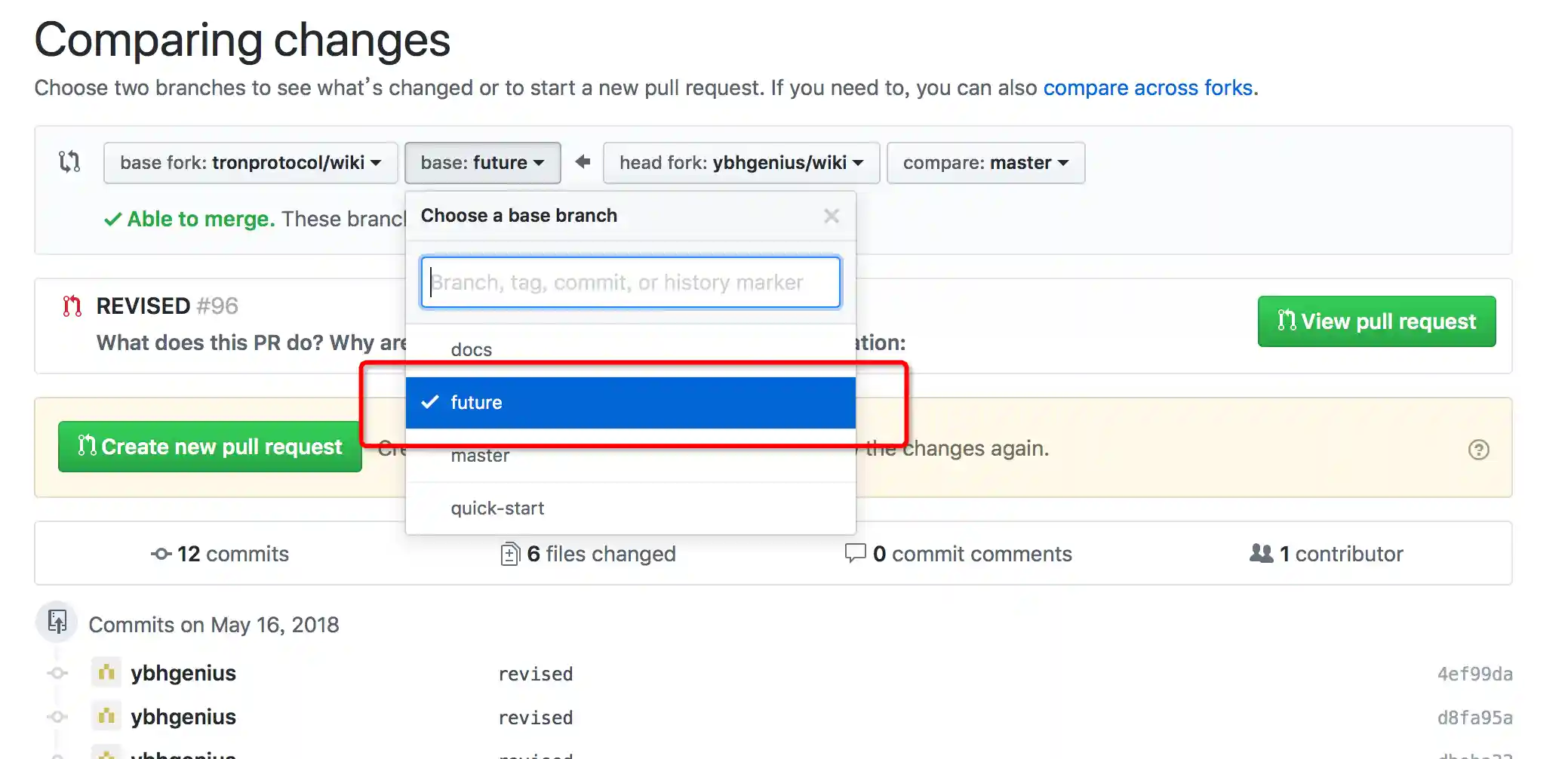Click the red pull request icon beside REVISED

tap(72, 306)
